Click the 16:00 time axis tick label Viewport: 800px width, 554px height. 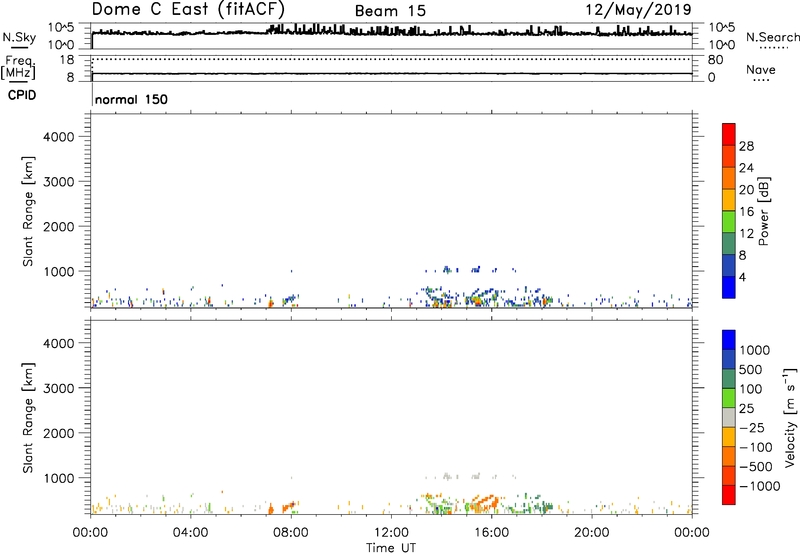tap(491, 533)
